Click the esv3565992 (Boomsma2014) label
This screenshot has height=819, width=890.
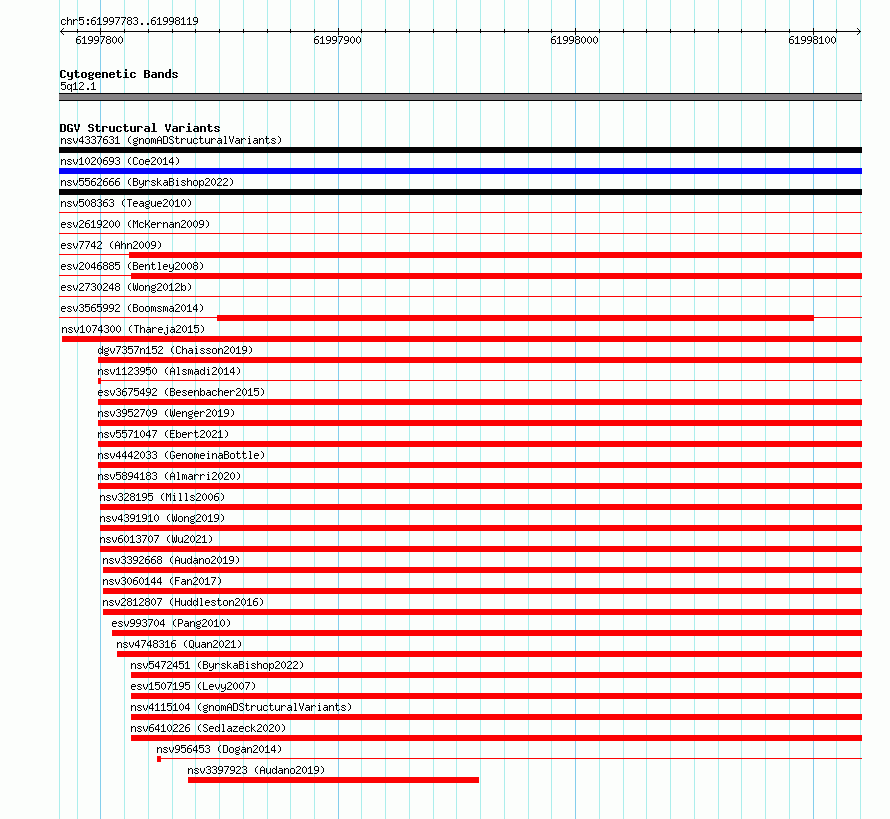[132, 308]
